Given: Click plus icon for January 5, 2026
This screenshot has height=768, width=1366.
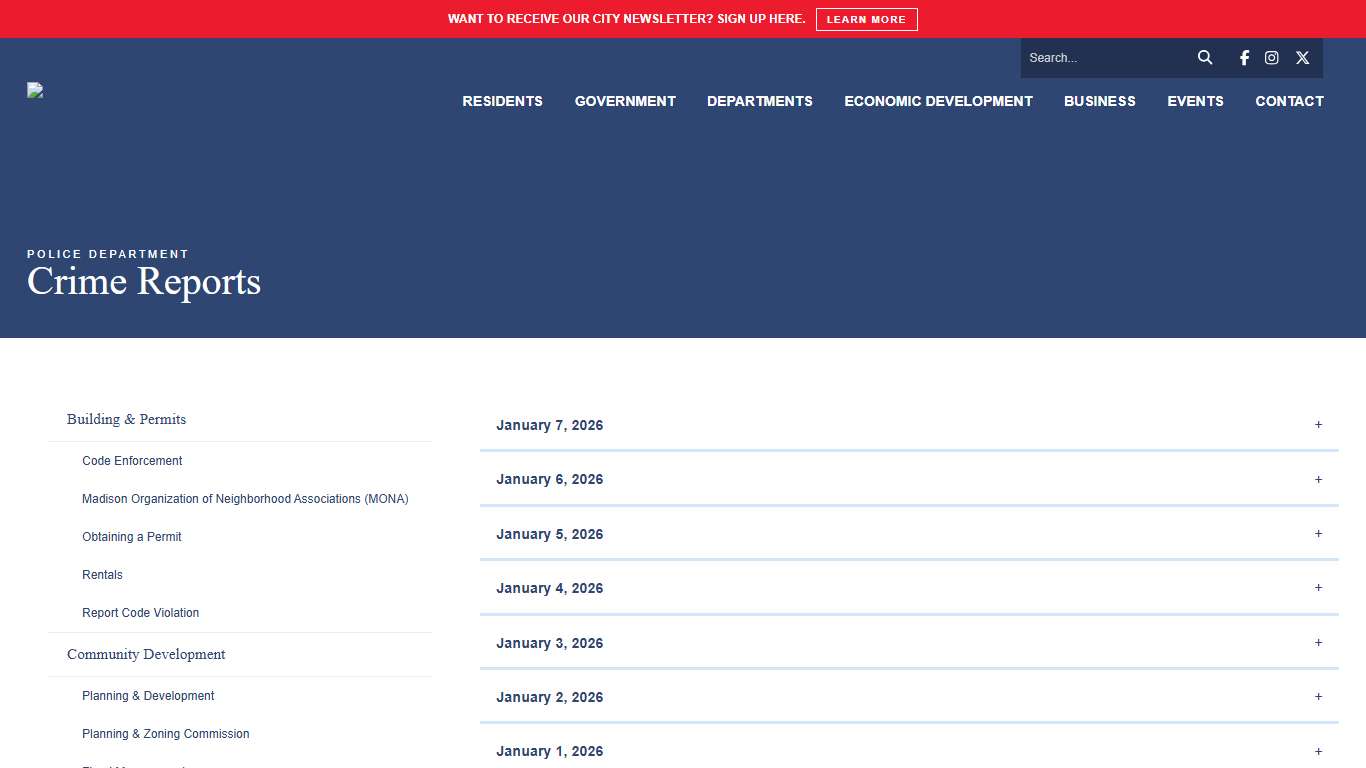Looking at the screenshot, I should (1318, 534).
